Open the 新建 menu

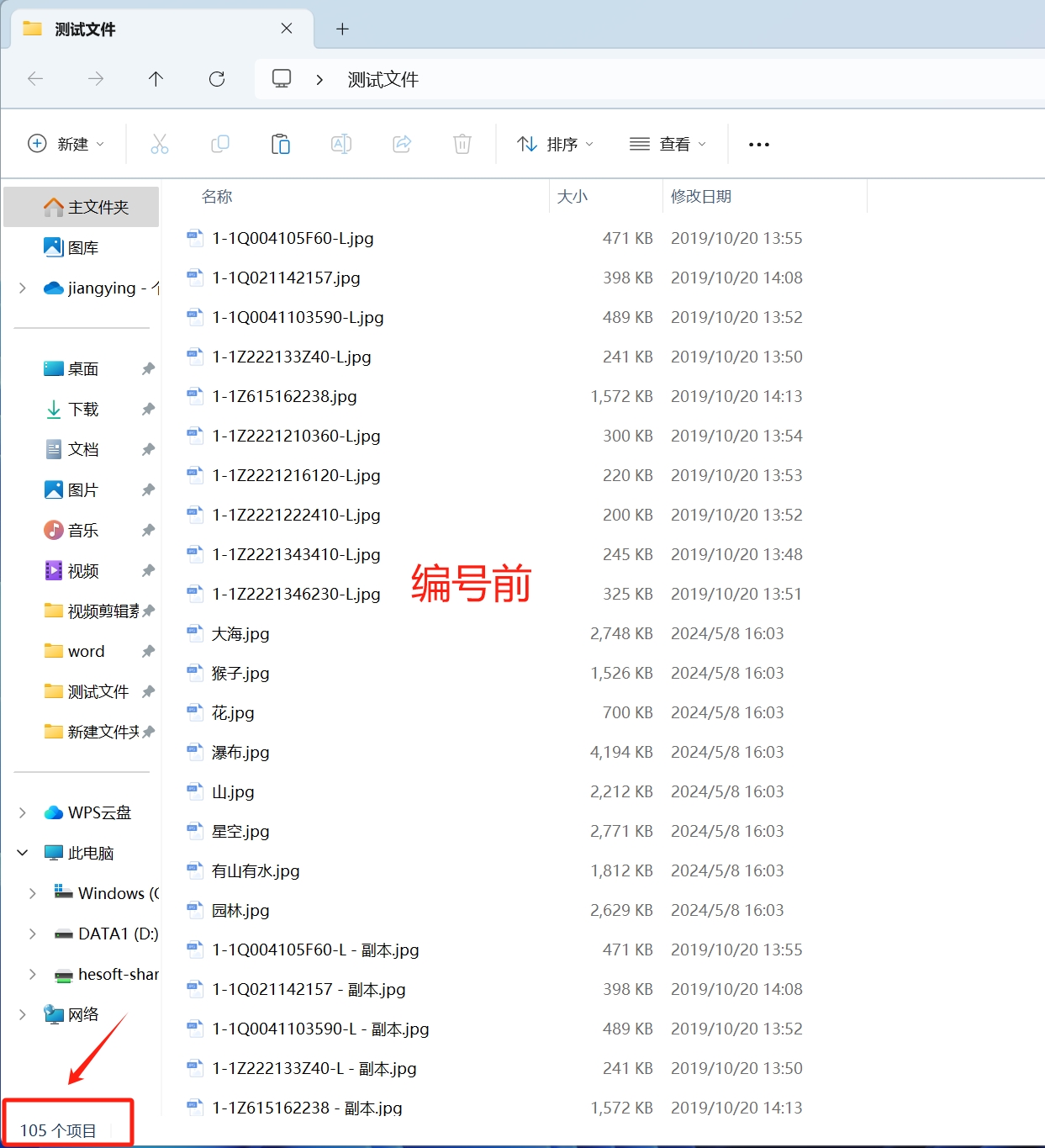(66, 144)
